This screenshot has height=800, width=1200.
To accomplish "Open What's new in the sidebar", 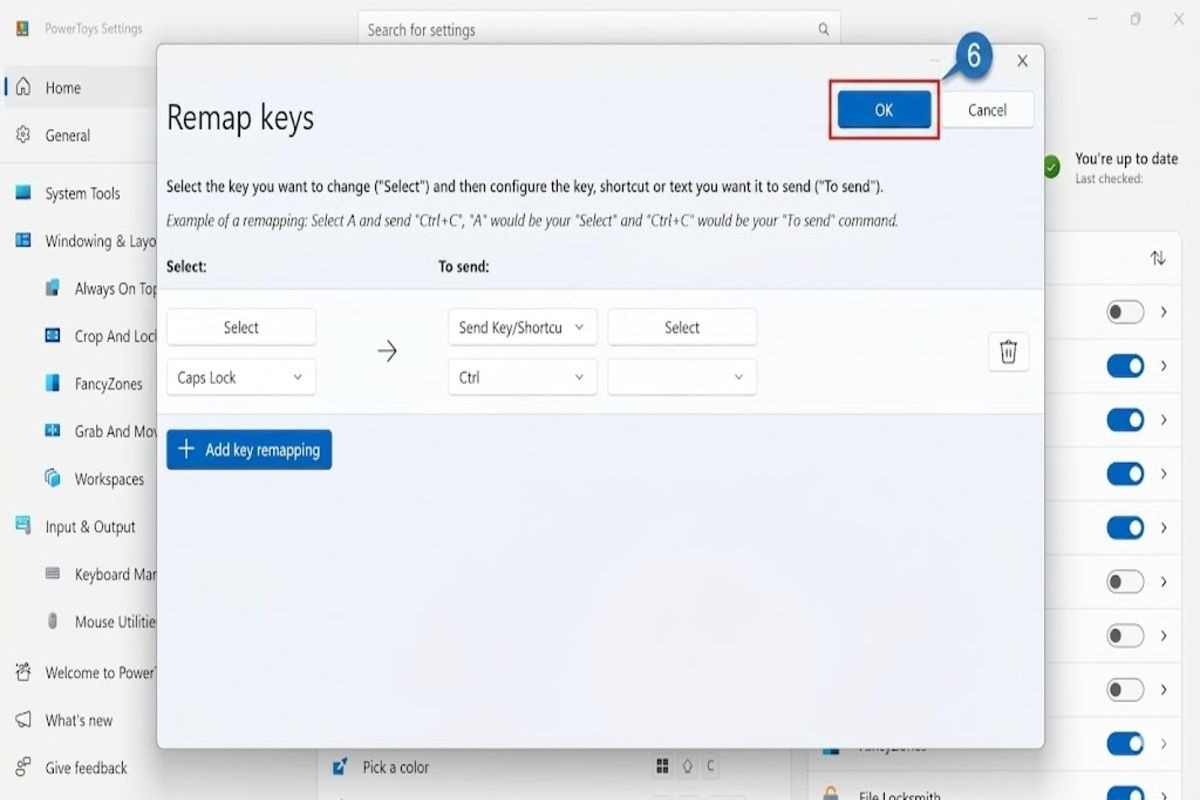I will point(80,720).
